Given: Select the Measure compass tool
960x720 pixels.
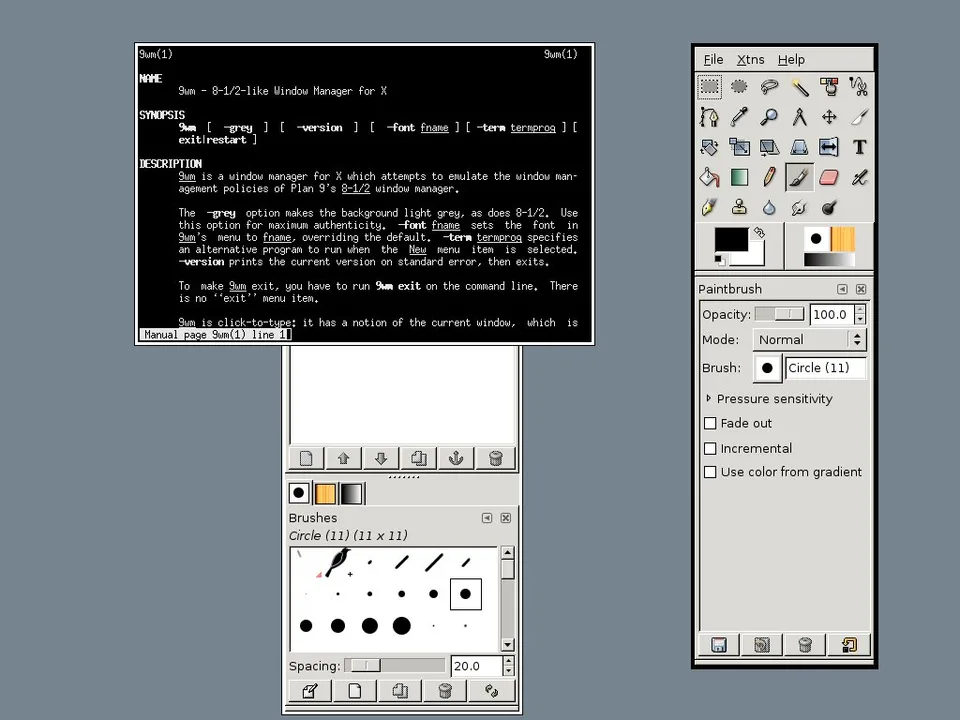Looking at the screenshot, I should click(800, 117).
